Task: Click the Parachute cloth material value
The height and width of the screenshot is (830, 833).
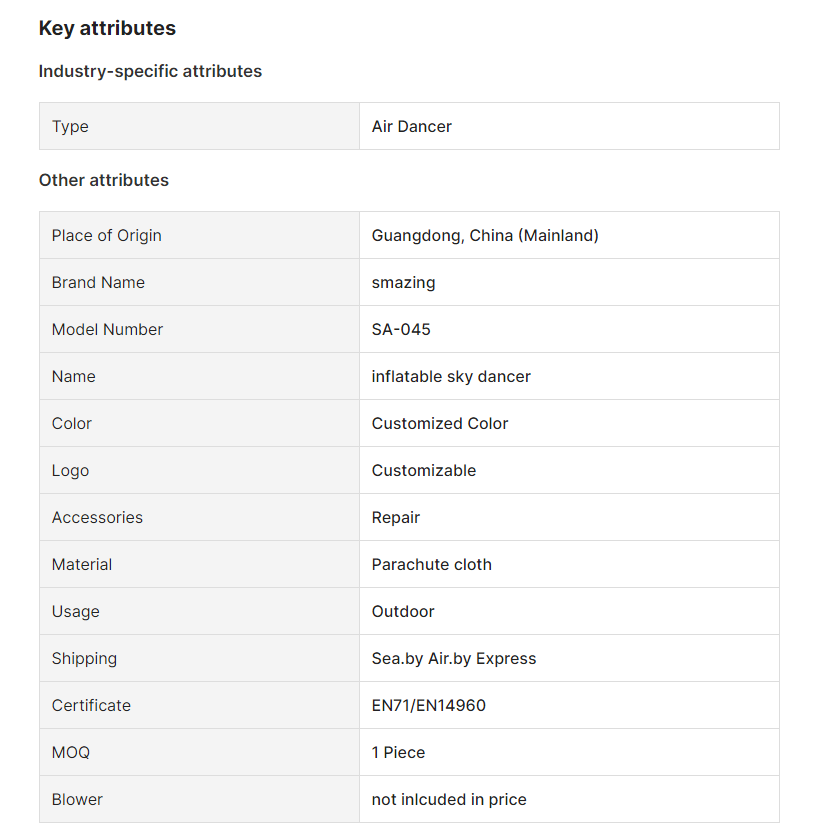Action: (432, 564)
